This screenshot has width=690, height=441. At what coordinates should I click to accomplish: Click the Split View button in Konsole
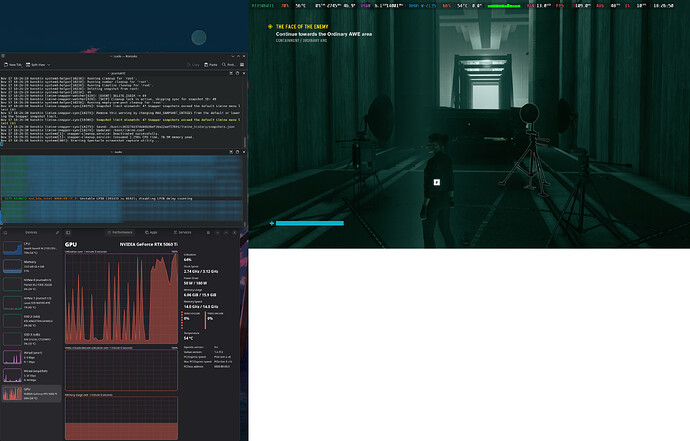(x=35, y=65)
